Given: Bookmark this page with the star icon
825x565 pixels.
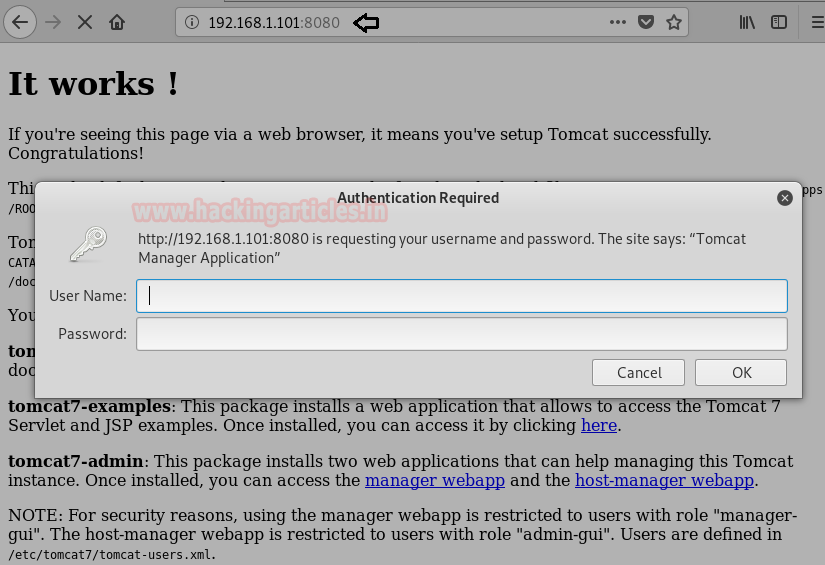Looking at the screenshot, I should [x=673, y=22].
